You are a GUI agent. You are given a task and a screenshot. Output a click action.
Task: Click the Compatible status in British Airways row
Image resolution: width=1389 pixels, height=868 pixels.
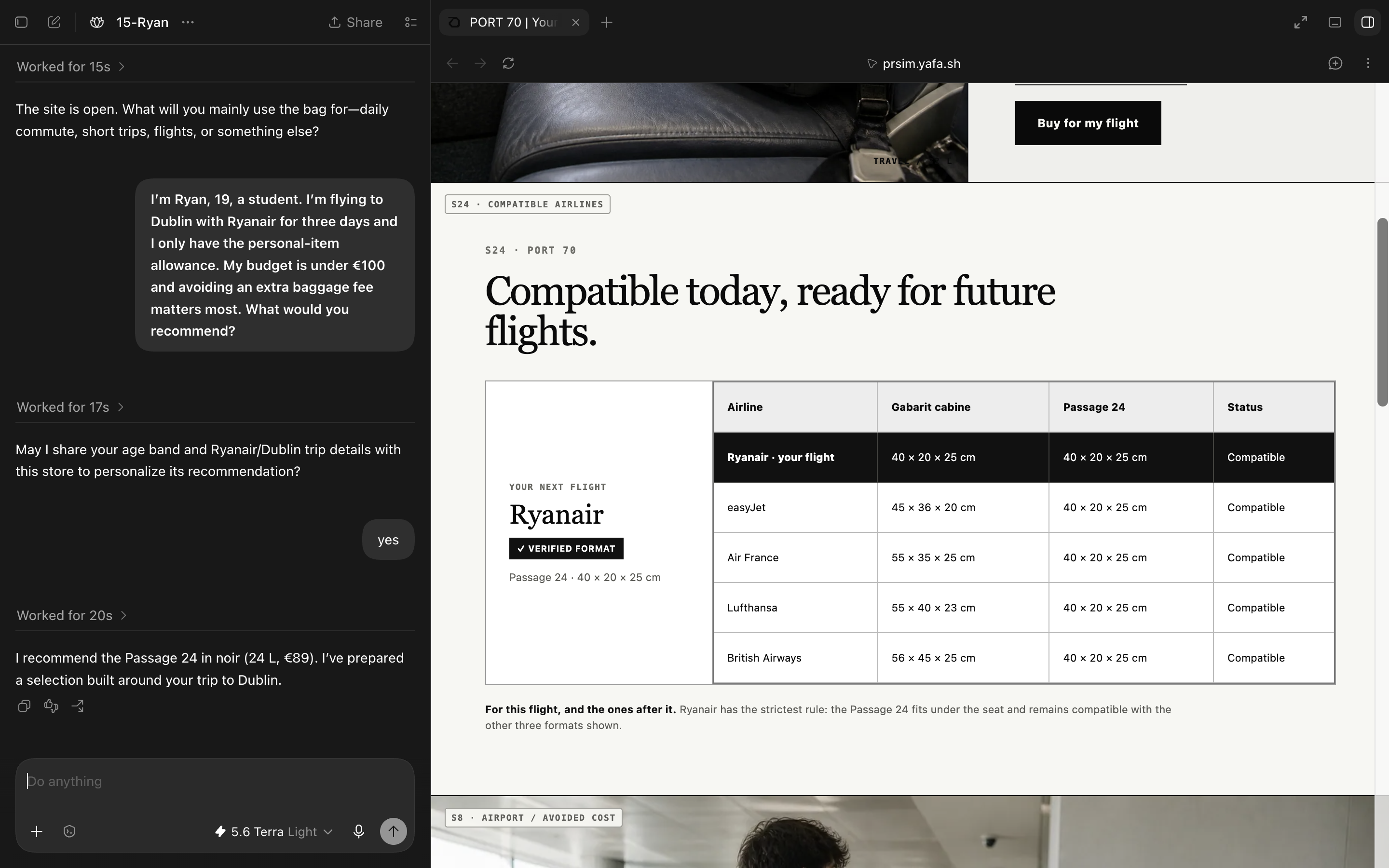coord(1274,658)
